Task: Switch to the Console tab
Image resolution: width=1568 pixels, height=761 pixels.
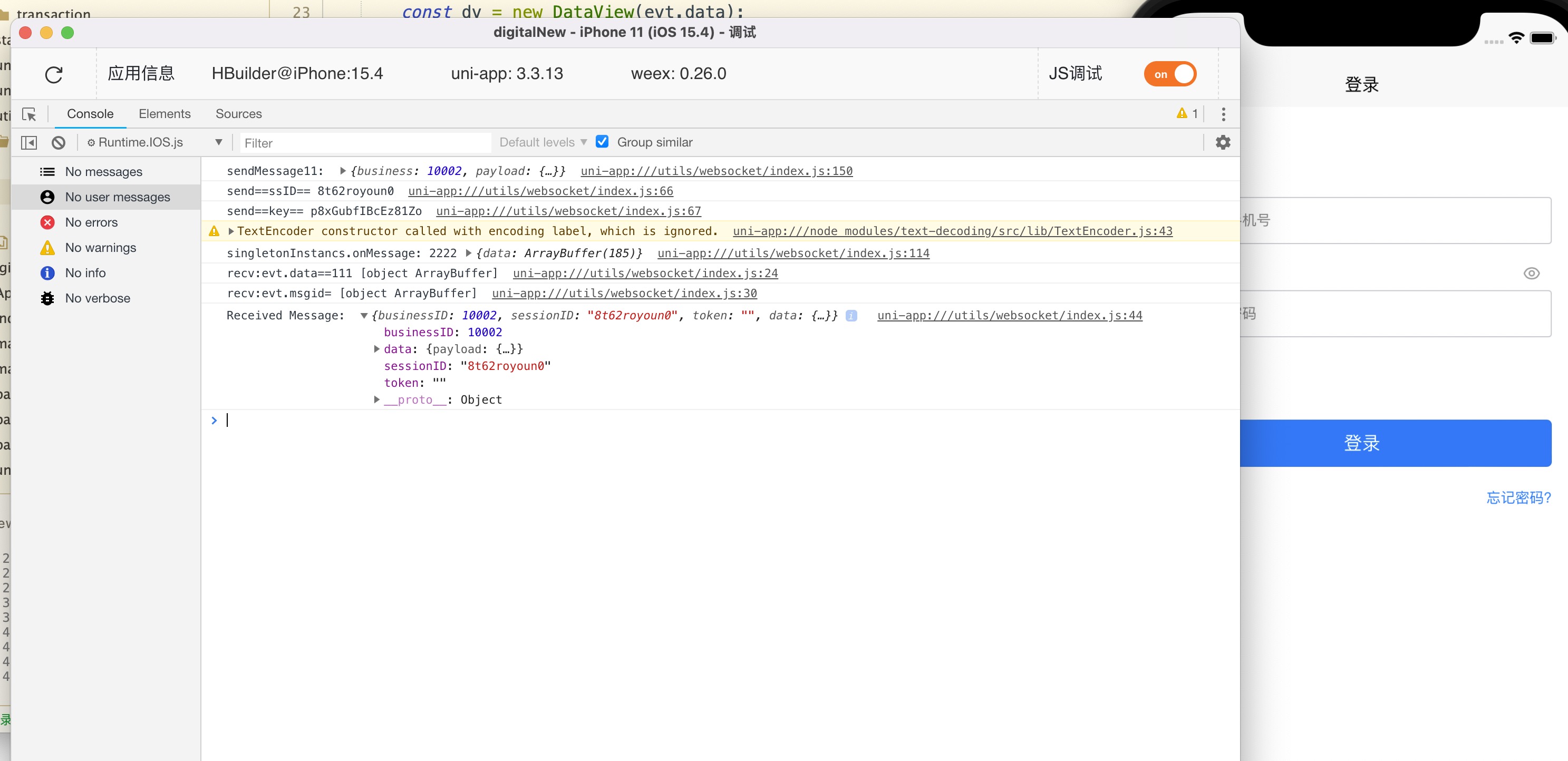Action: tap(90, 114)
